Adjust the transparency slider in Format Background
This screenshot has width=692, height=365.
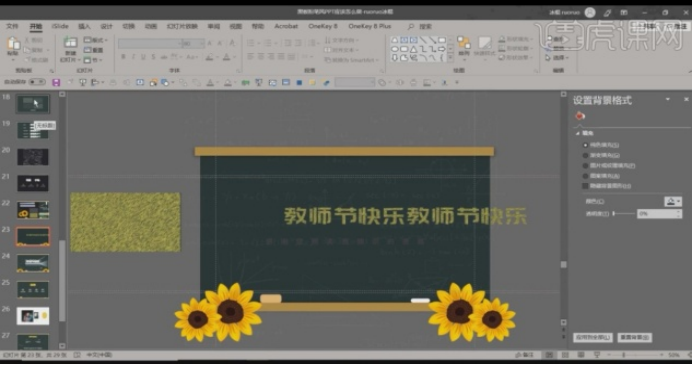click(623, 214)
